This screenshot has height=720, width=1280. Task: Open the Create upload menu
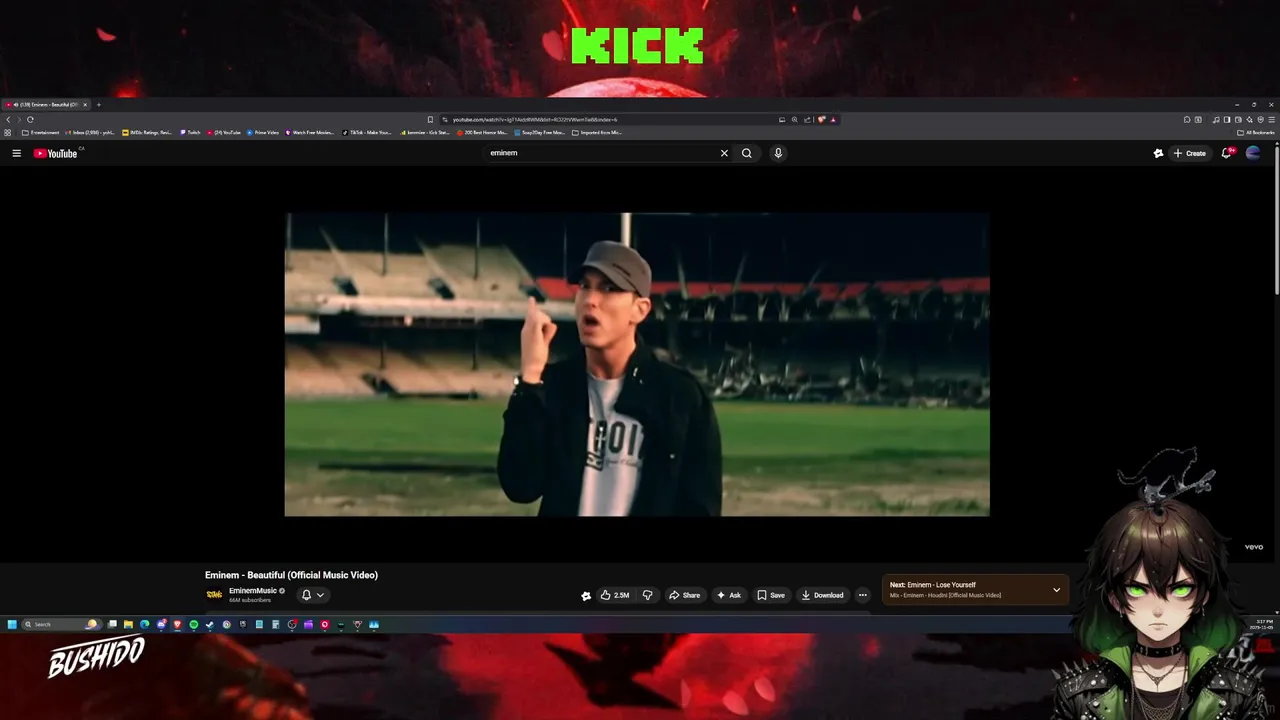1190,153
